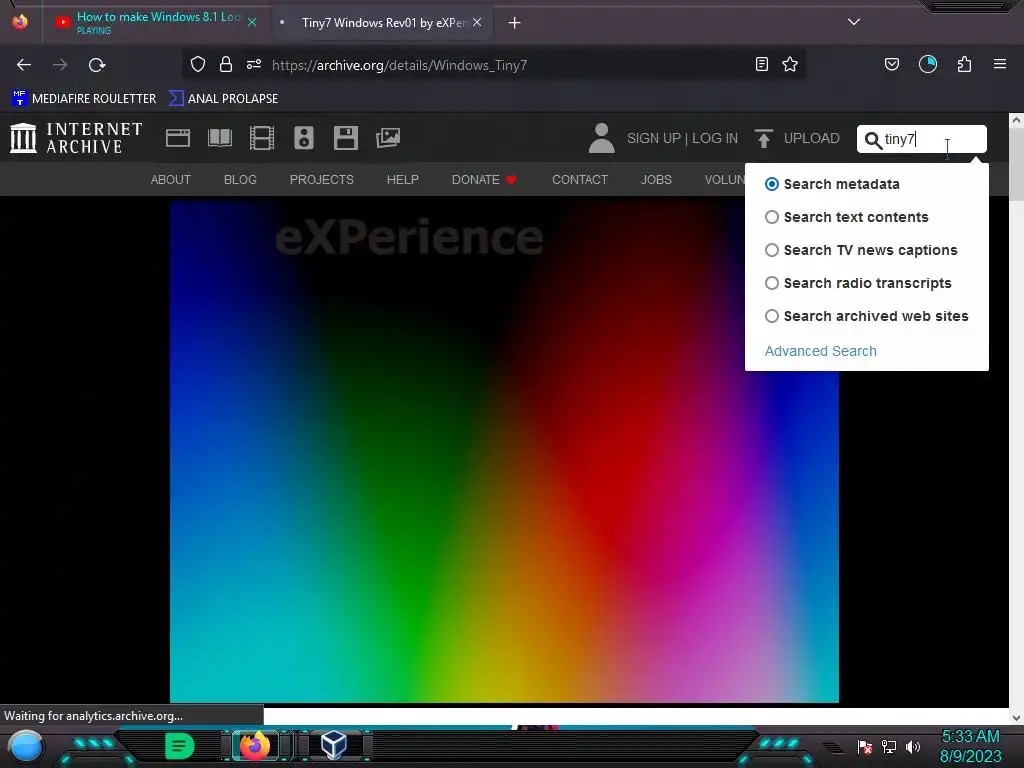Open the Firefox account/profile icon
This screenshot has height=768, width=1024.
[928, 64]
